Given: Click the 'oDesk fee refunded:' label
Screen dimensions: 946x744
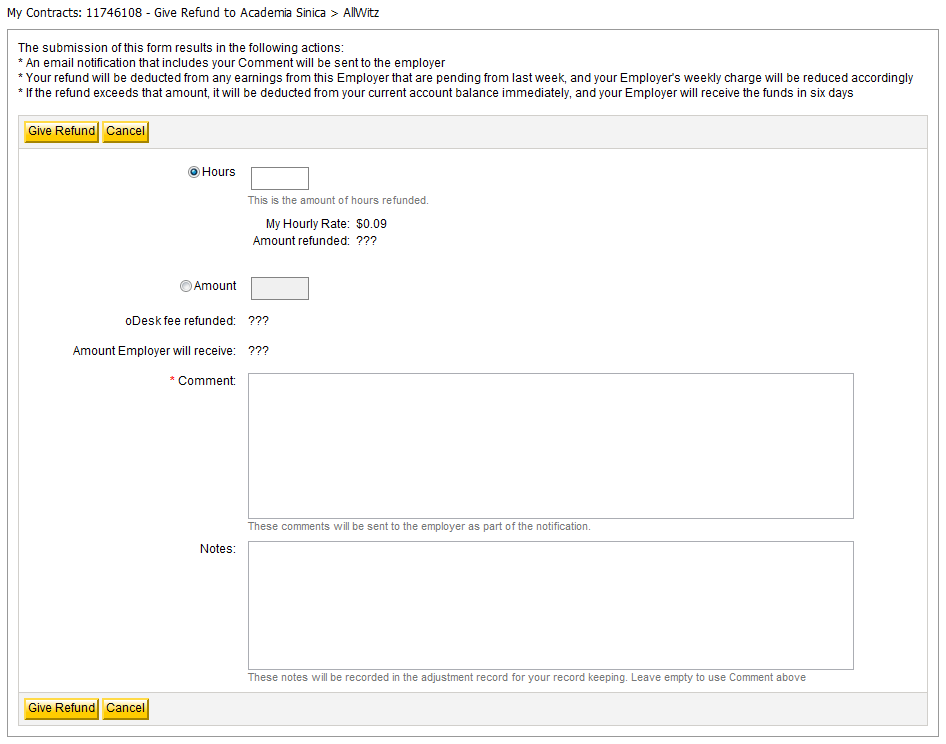Looking at the screenshot, I should click(x=180, y=321).
